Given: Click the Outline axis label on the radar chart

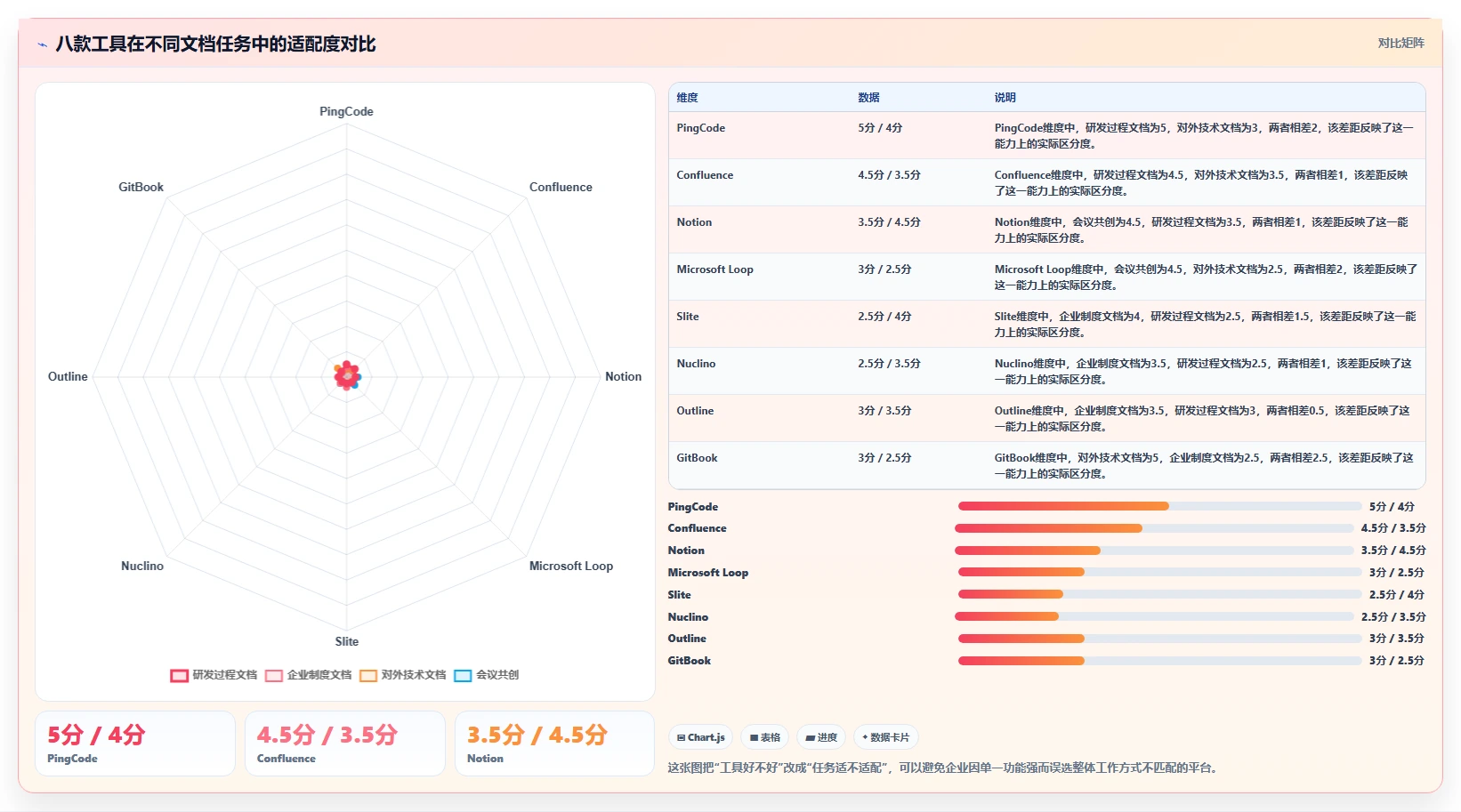Looking at the screenshot, I should [68, 377].
